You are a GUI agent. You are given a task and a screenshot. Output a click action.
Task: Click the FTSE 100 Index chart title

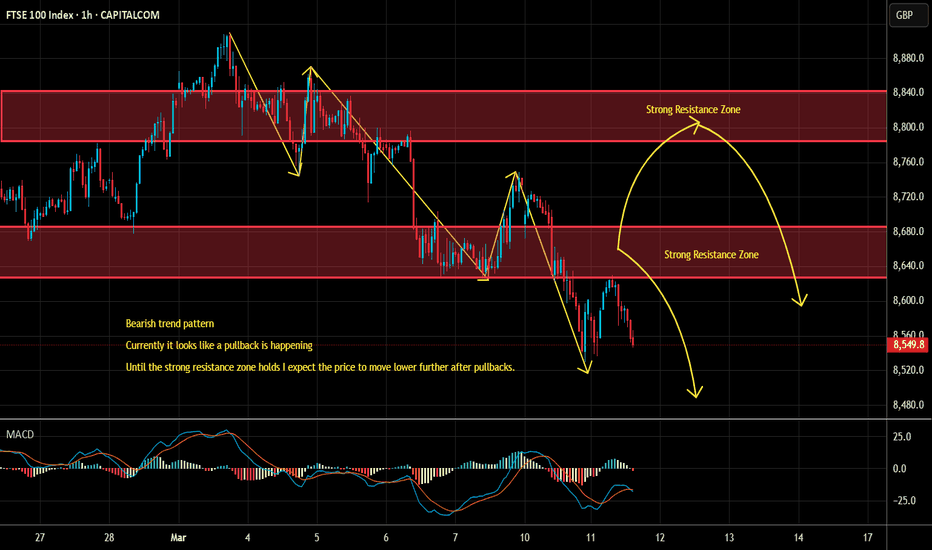(x=83, y=15)
